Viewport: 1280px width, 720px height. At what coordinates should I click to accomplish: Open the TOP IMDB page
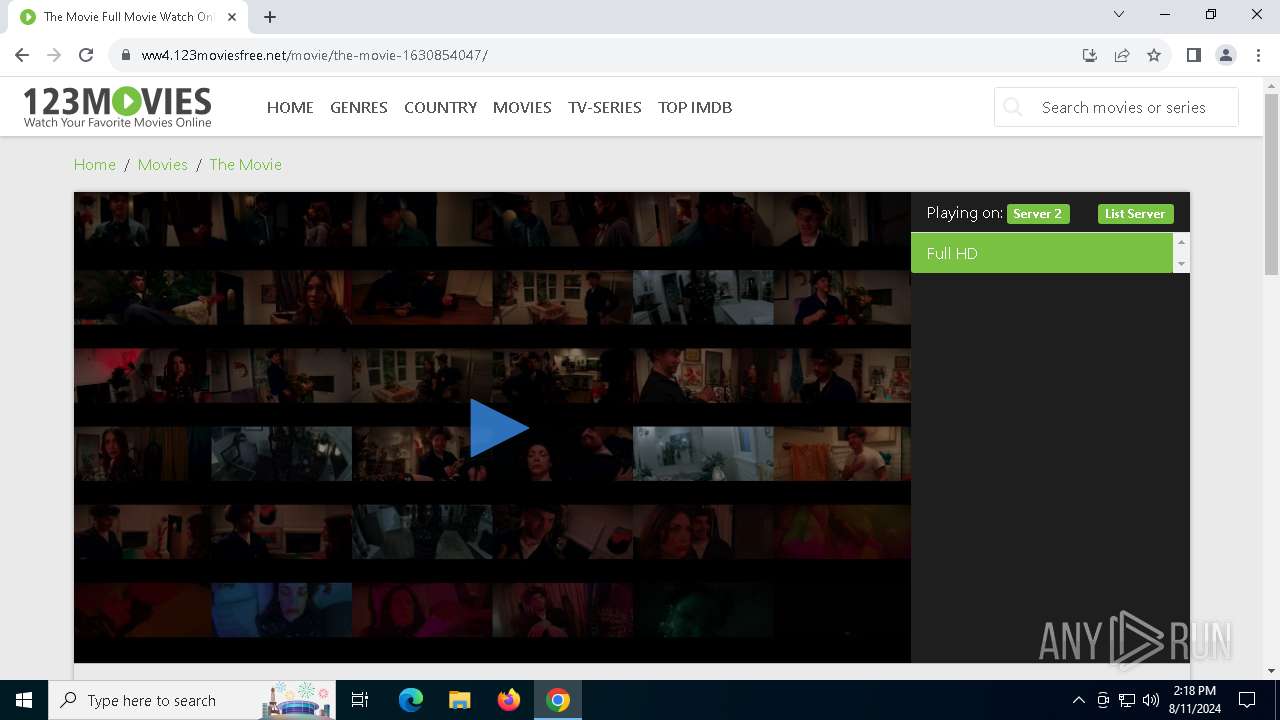click(695, 107)
